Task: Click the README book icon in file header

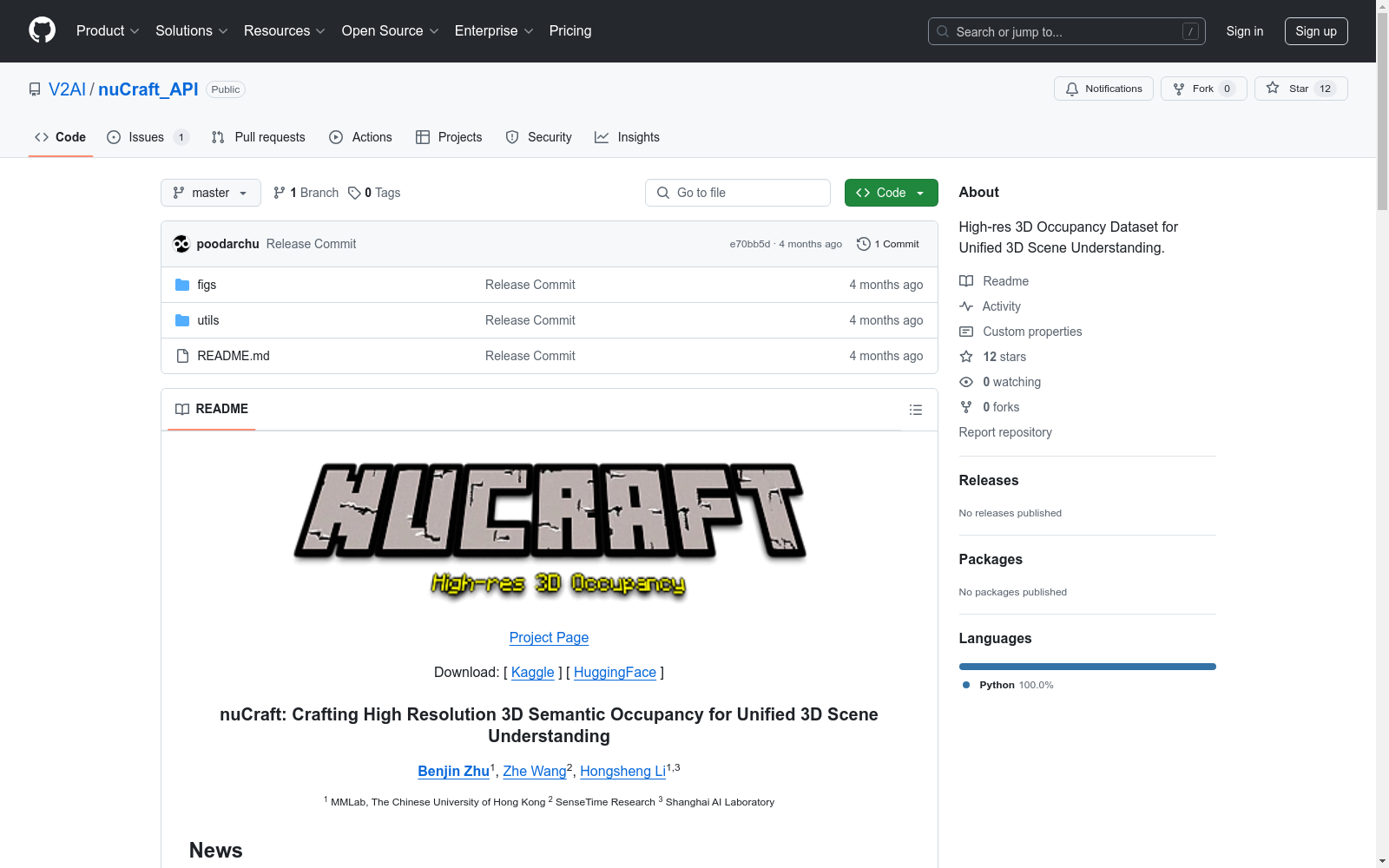Action: [x=182, y=410]
